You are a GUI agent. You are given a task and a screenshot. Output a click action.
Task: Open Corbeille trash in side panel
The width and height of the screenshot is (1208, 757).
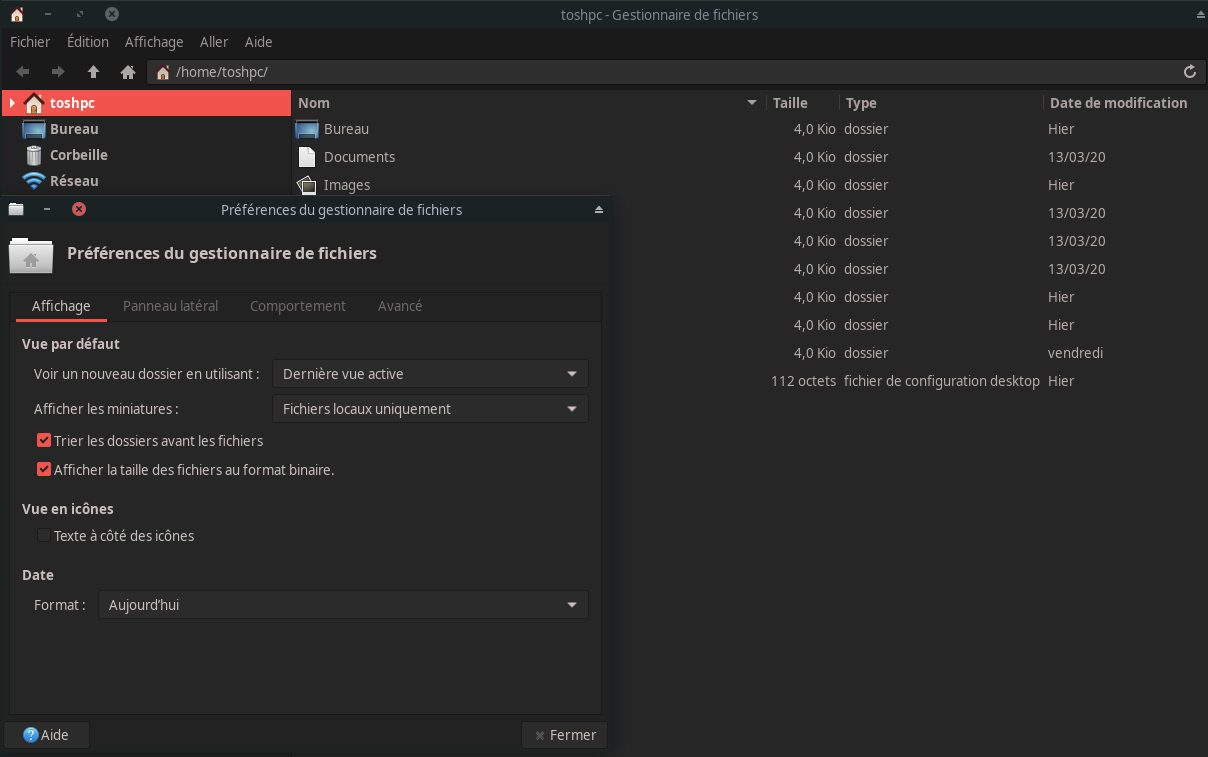pyautogui.click(x=78, y=155)
